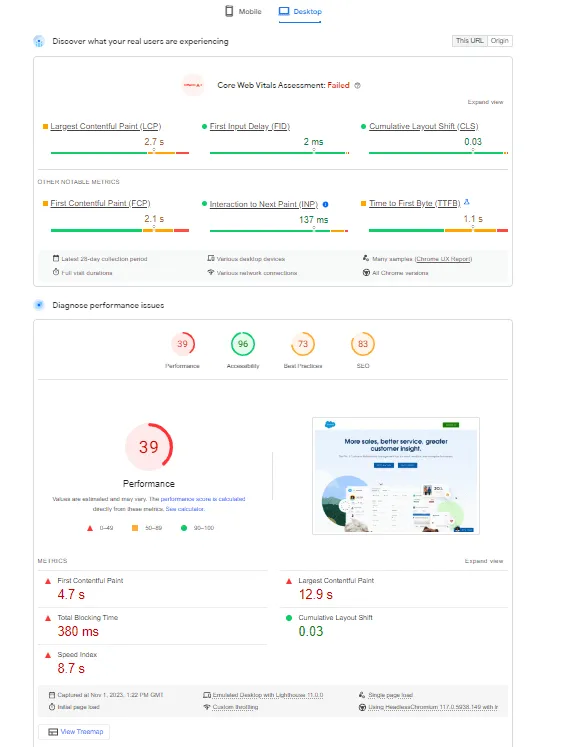Screen dimensions: 575x747
Task: Open First Contentful Paint (FCP) link
Action: pos(100,203)
